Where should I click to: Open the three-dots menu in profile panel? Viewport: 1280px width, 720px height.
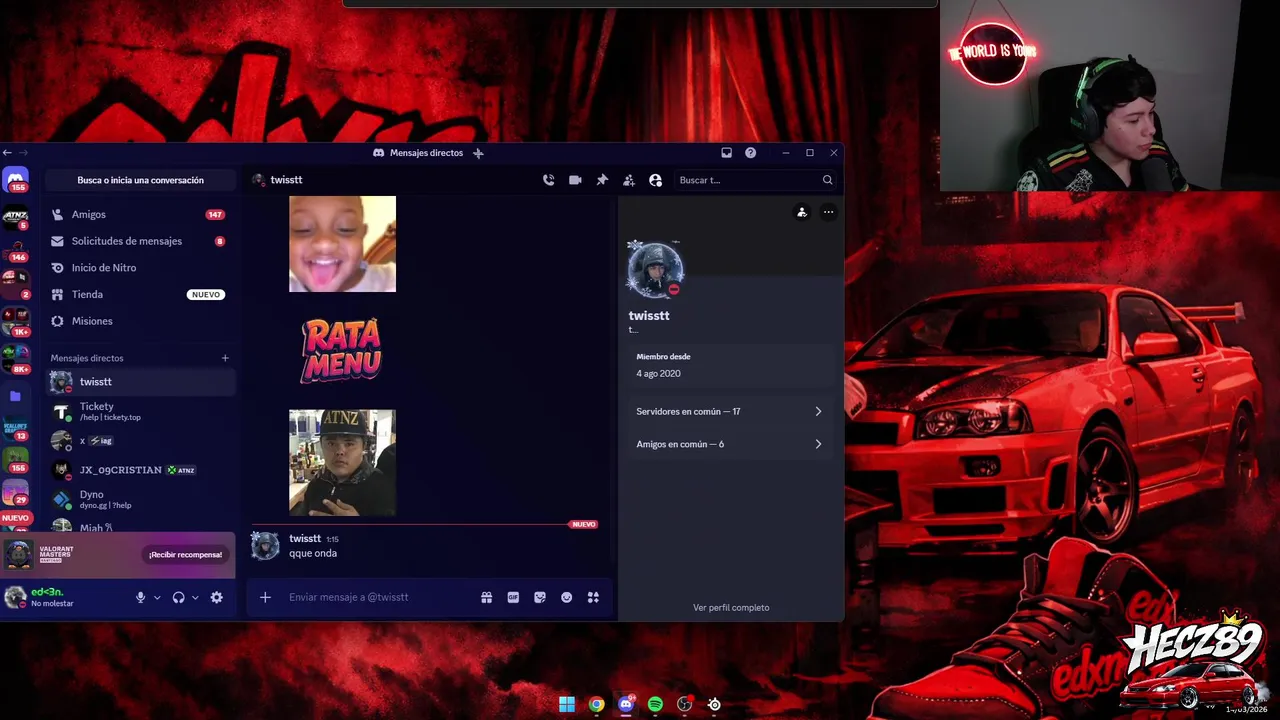tap(828, 212)
